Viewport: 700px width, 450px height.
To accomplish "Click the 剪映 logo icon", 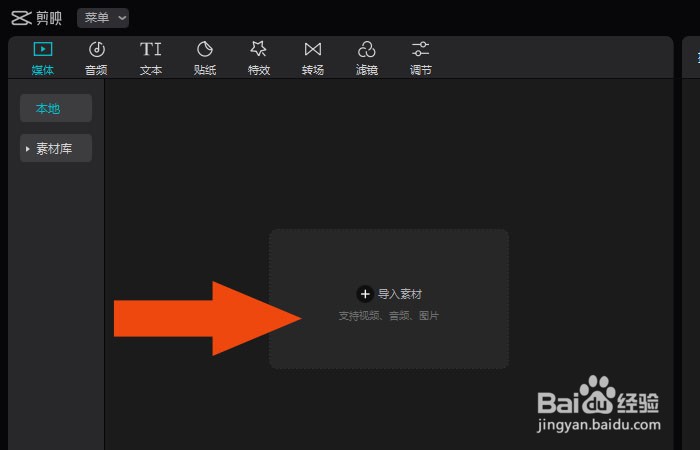I will (x=21, y=18).
